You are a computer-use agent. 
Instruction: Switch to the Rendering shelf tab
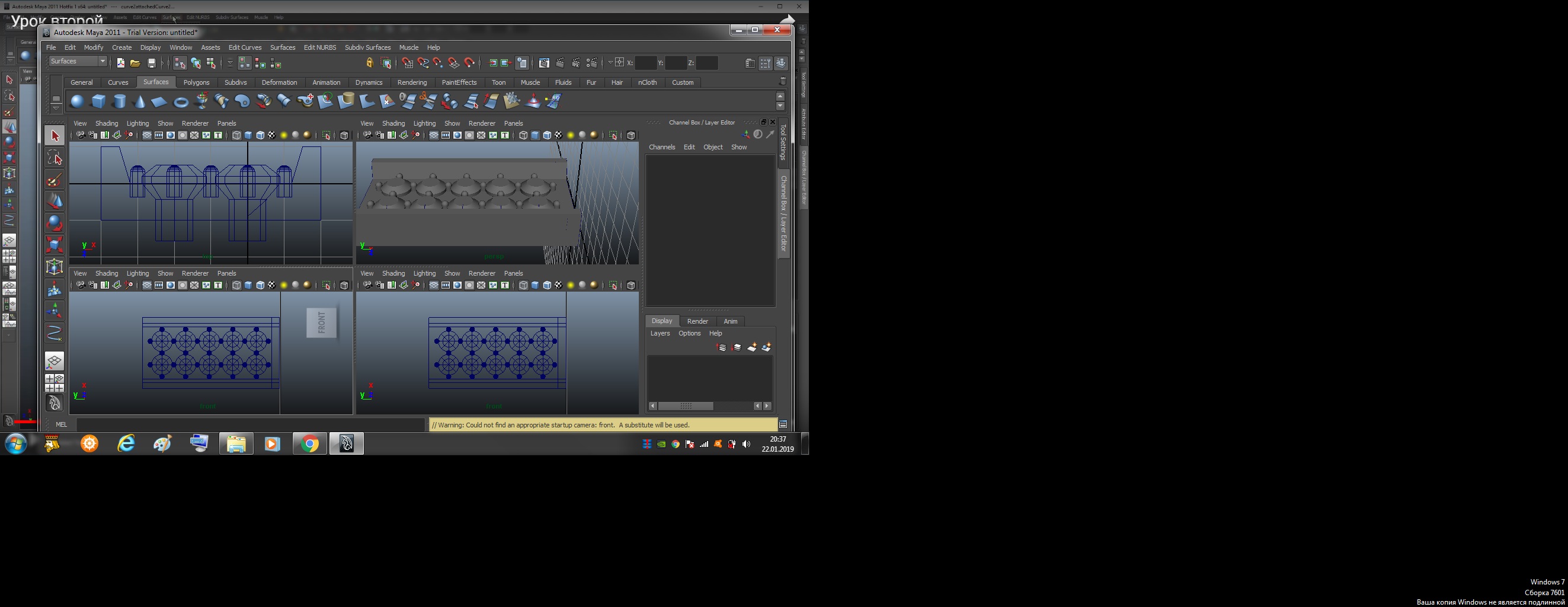(x=411, y=82)
